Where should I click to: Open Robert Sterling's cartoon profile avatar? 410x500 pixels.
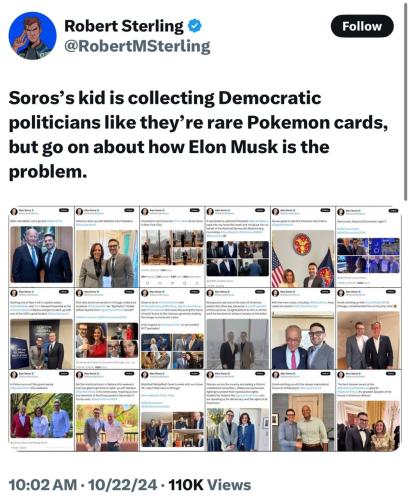pyautogui.click(x=33, y=36)
